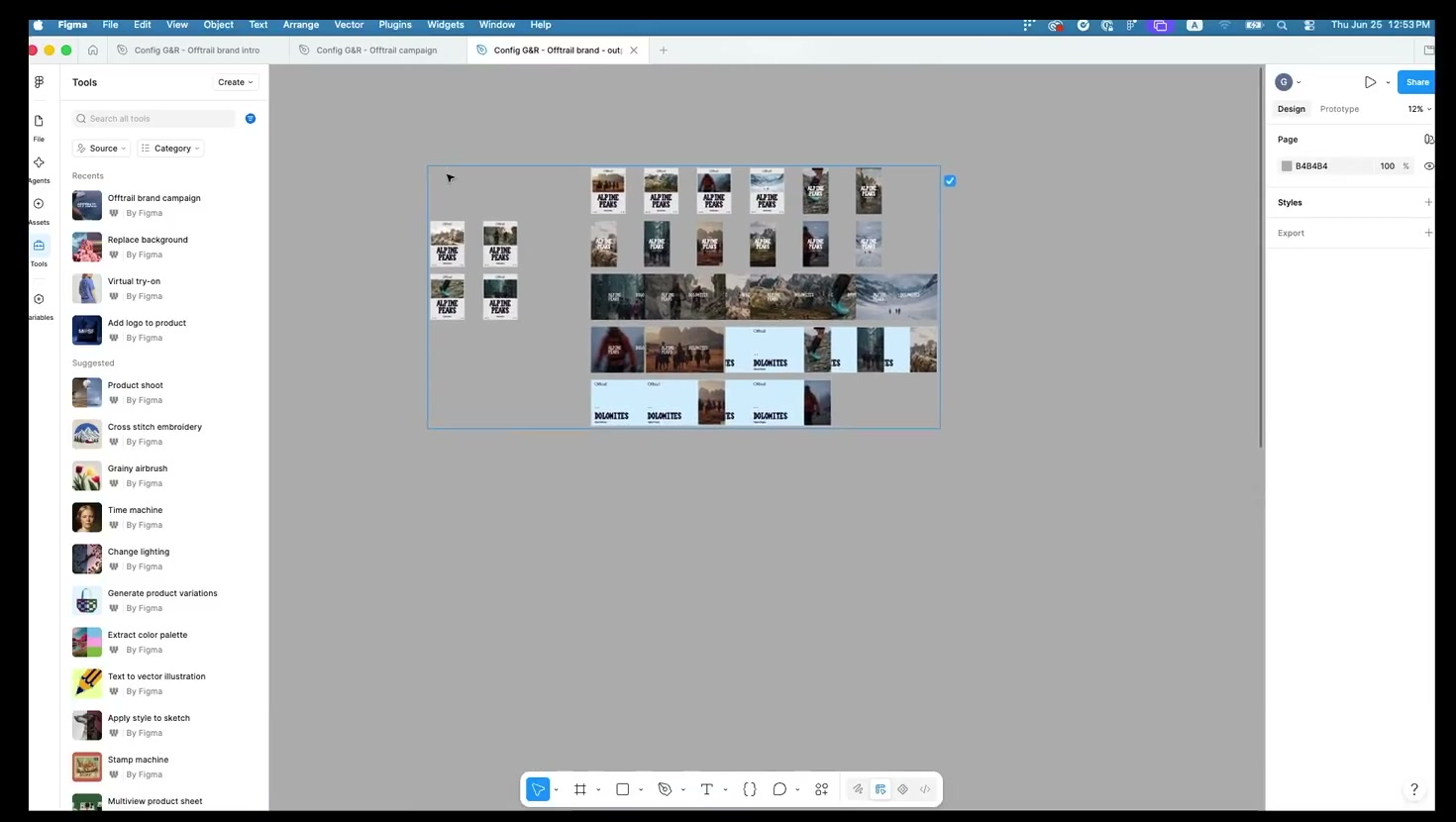Select the Pen tool
The height and width of the screenshot is (822, 1456).
(665, 789)
